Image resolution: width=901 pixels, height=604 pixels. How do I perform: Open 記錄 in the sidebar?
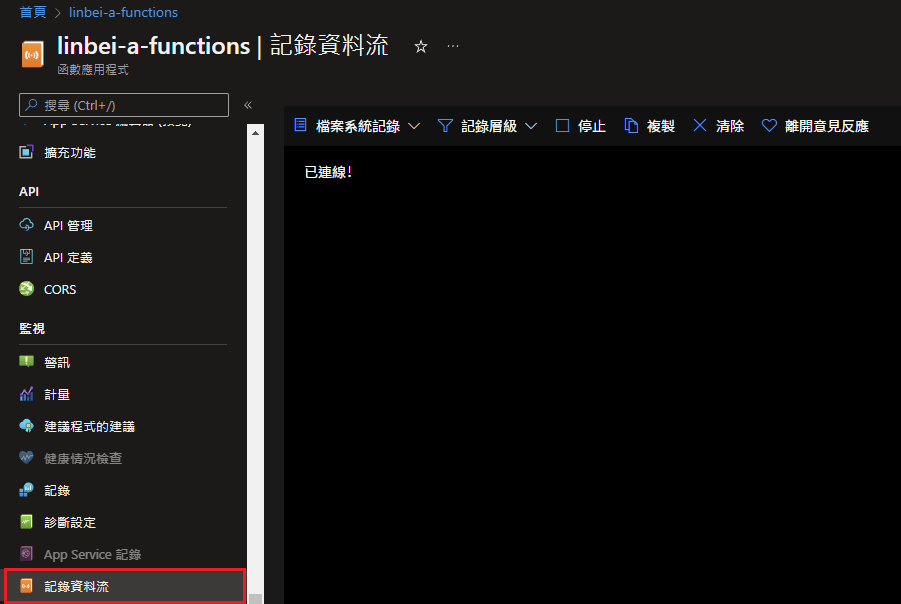click(57, 491)
